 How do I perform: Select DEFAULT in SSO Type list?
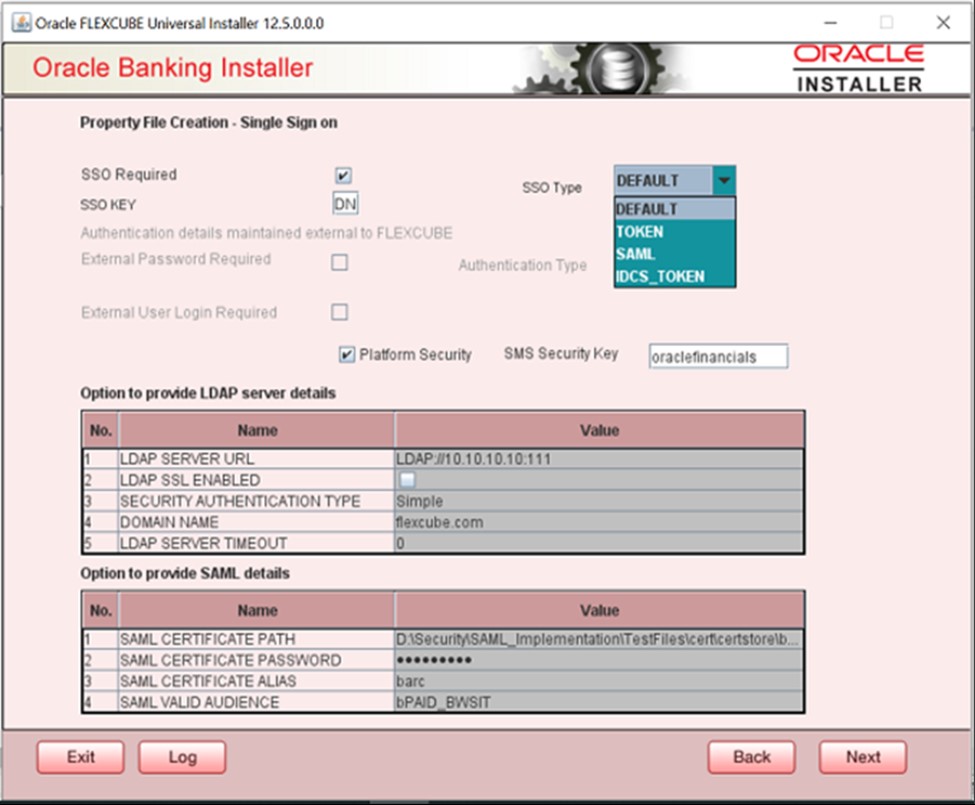675,209
